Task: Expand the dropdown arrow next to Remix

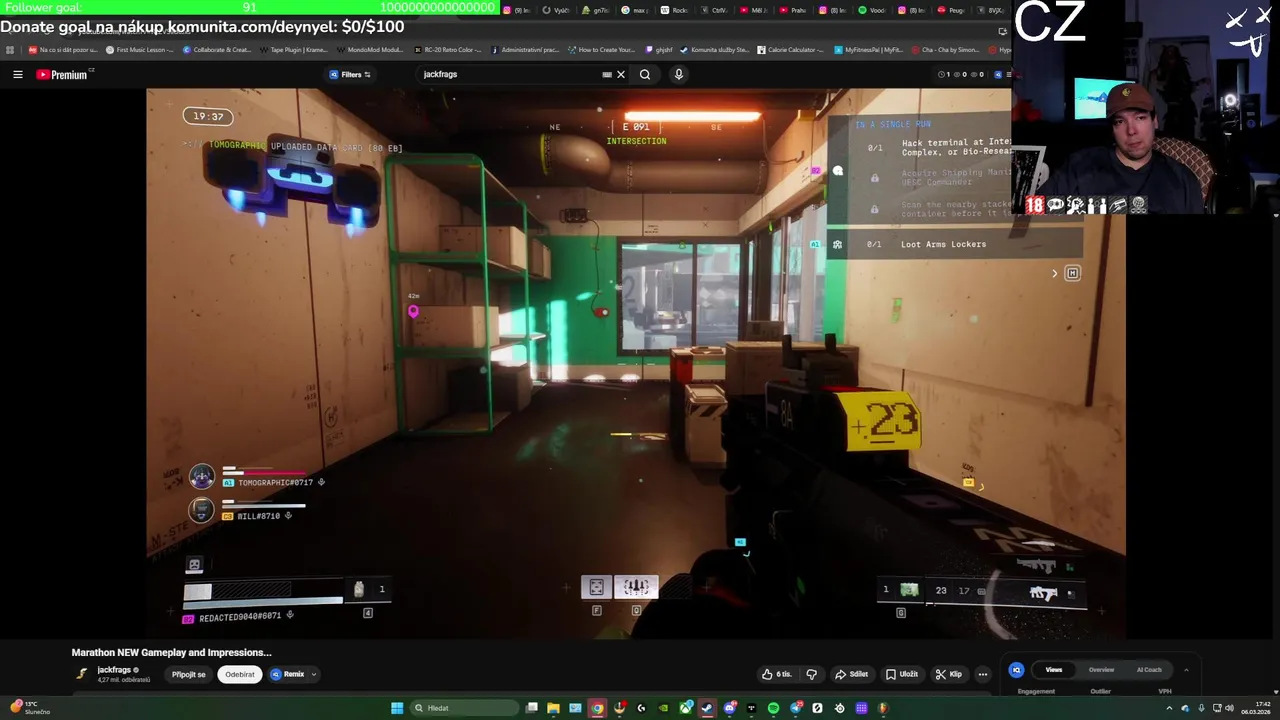Action: pyautogui.click(x=313, y=674)
